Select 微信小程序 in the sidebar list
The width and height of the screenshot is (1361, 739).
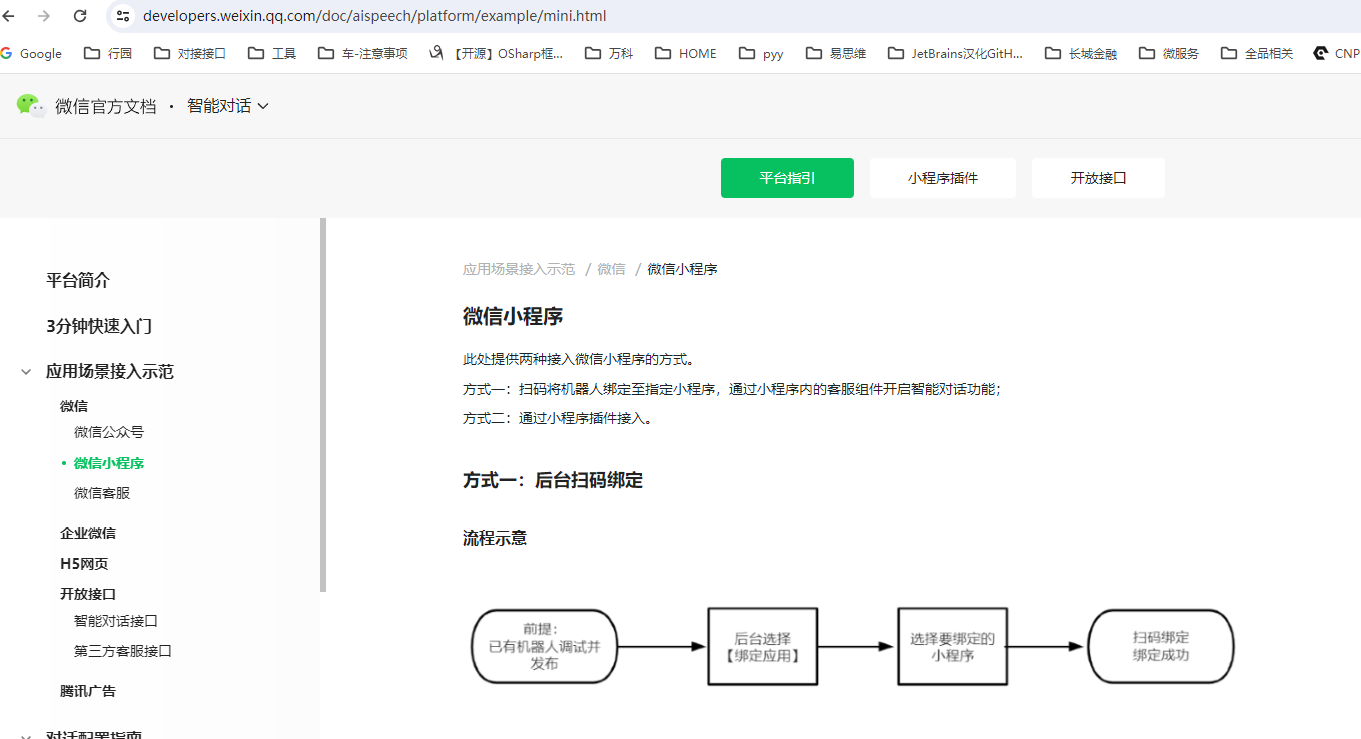(x=109, y=463)
